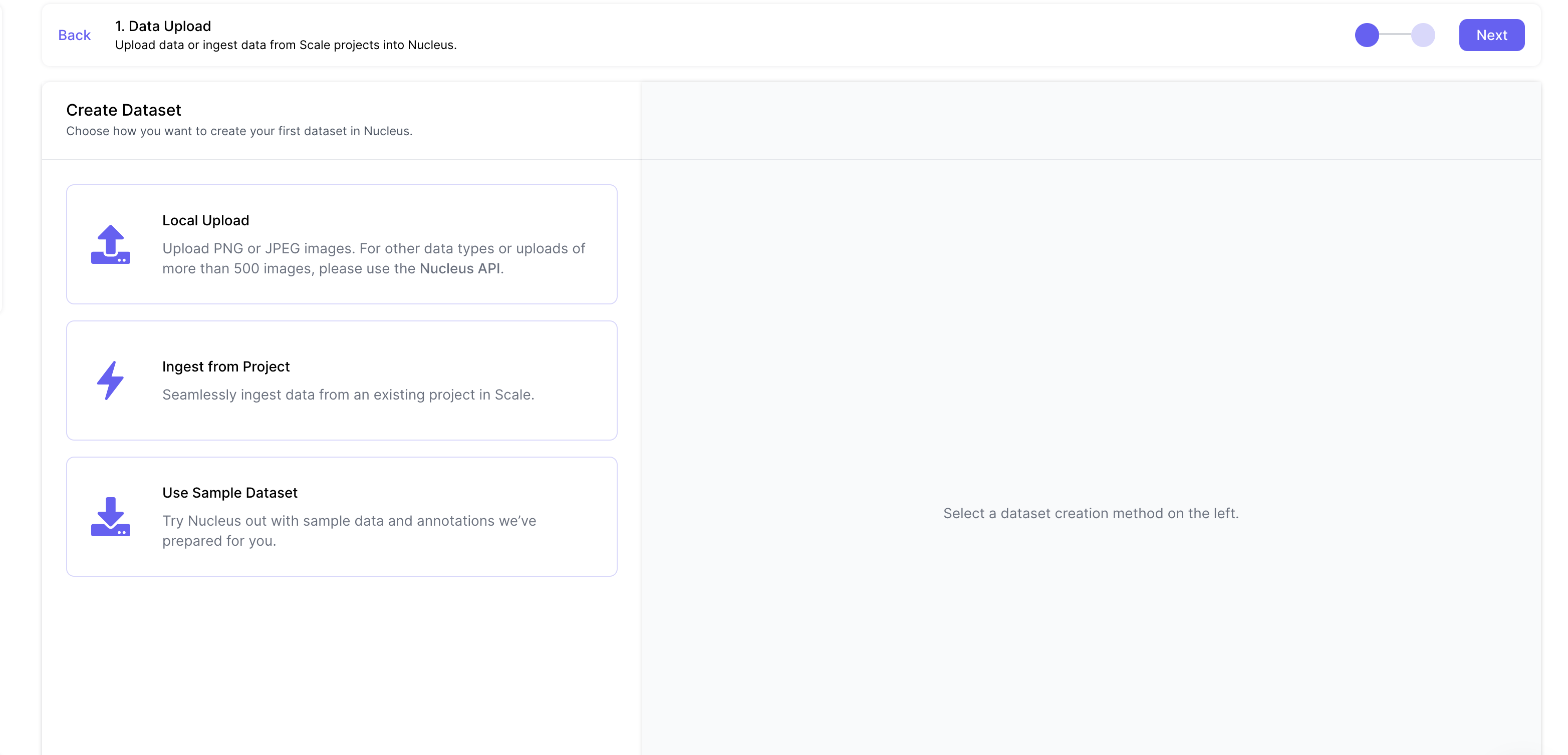Image resolution: width=1568 pixels, height=755 pixels.
Task: Click the Create Dataset heading
Action: point(124,110)
